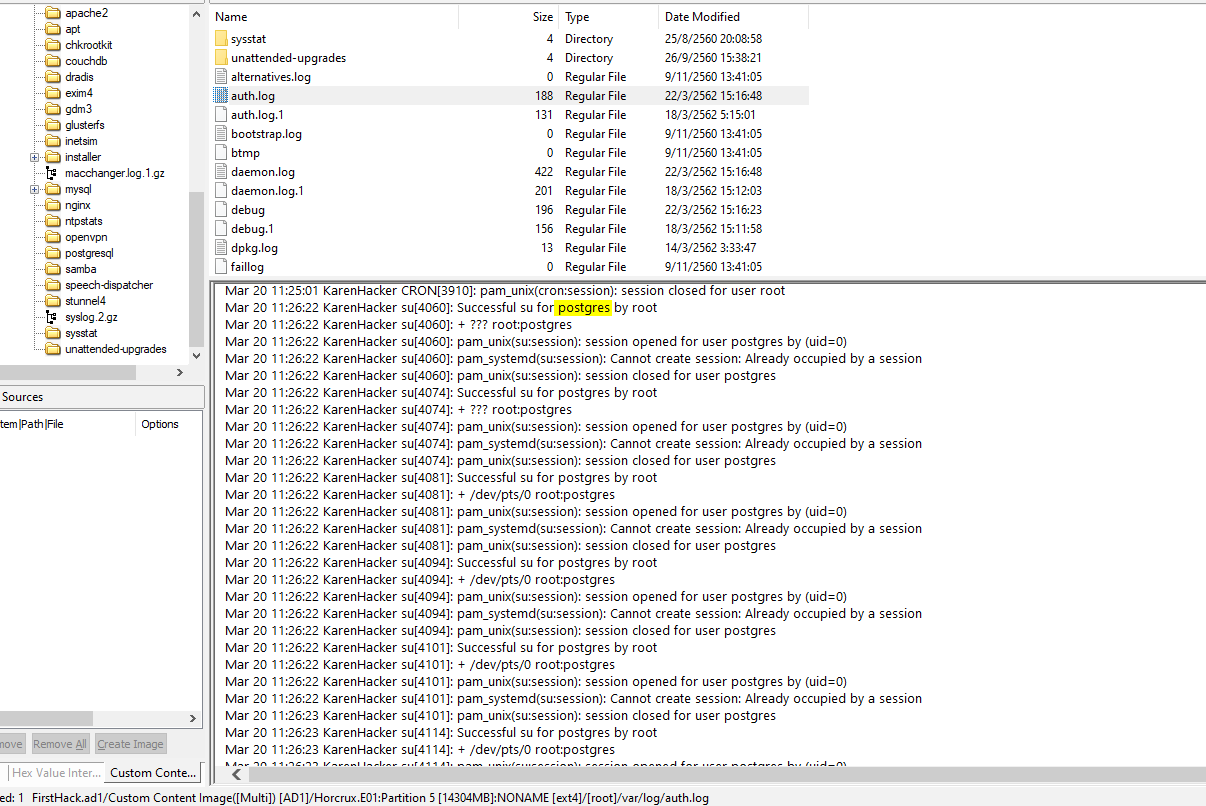Click the gdm3 folder icon
The image size is (1206, 806).
(x=53, y=109)
